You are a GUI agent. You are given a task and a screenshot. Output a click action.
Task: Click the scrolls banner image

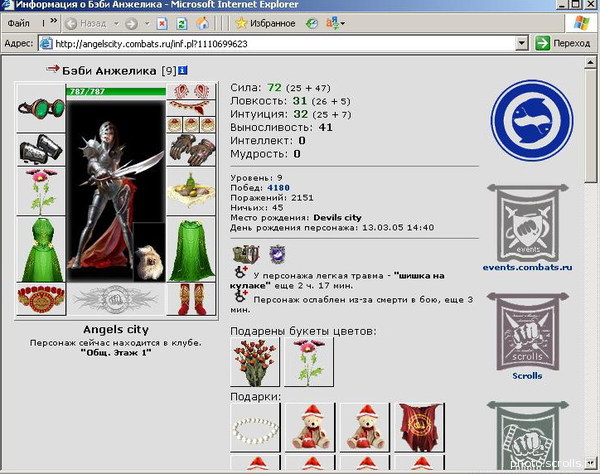coord(527,331)
